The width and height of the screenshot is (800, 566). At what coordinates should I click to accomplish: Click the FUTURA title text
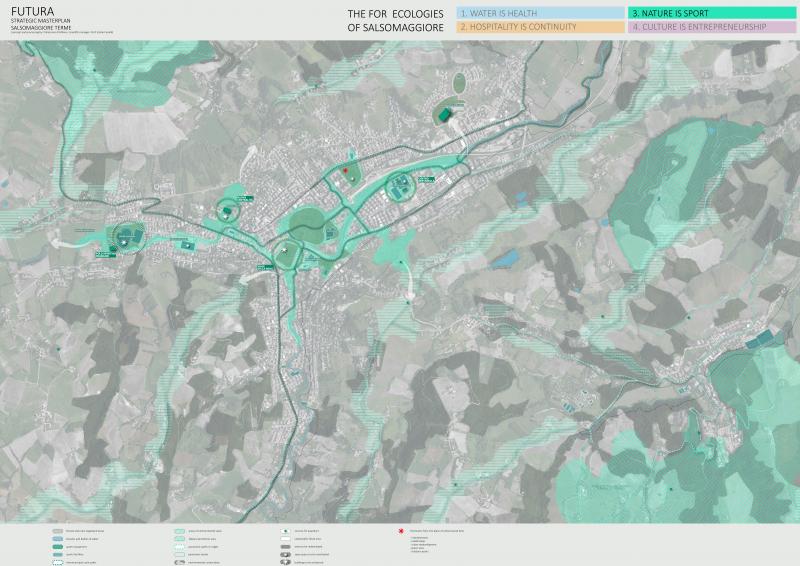26,9
